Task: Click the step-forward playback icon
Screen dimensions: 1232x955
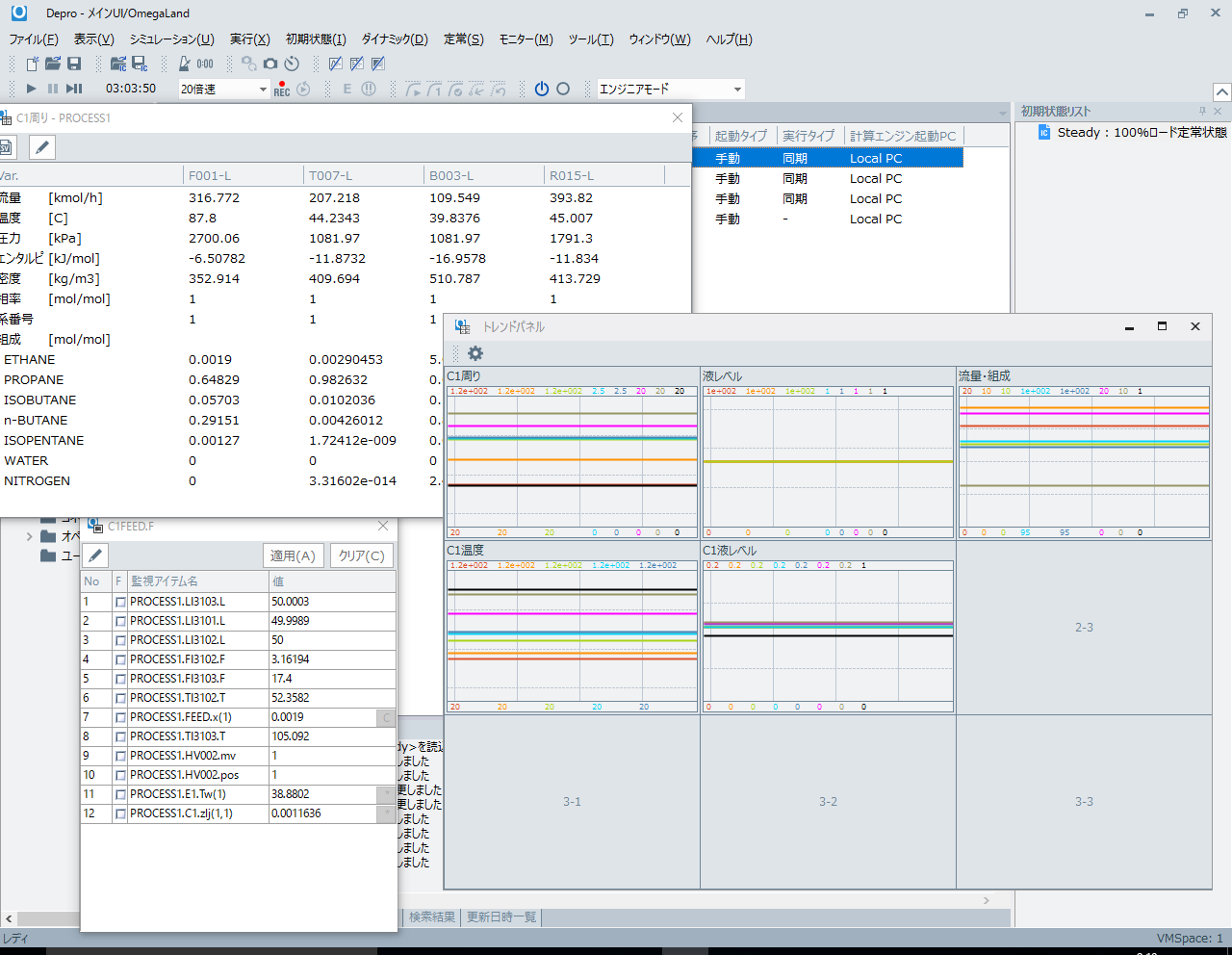Action: pos(74,89)
